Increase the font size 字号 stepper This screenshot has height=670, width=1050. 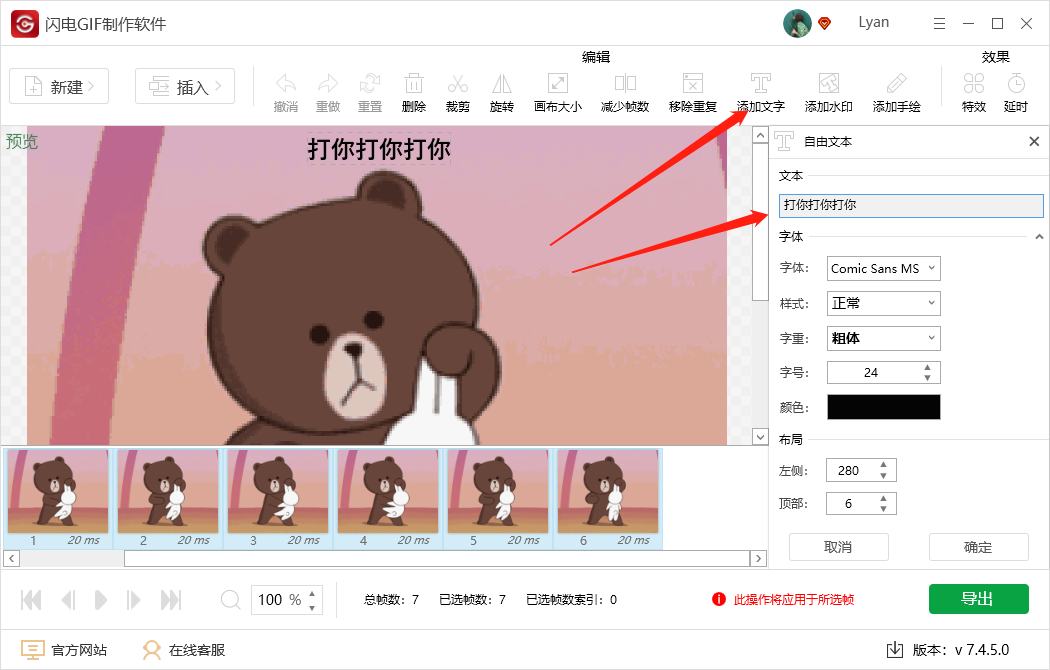[927, 367]
